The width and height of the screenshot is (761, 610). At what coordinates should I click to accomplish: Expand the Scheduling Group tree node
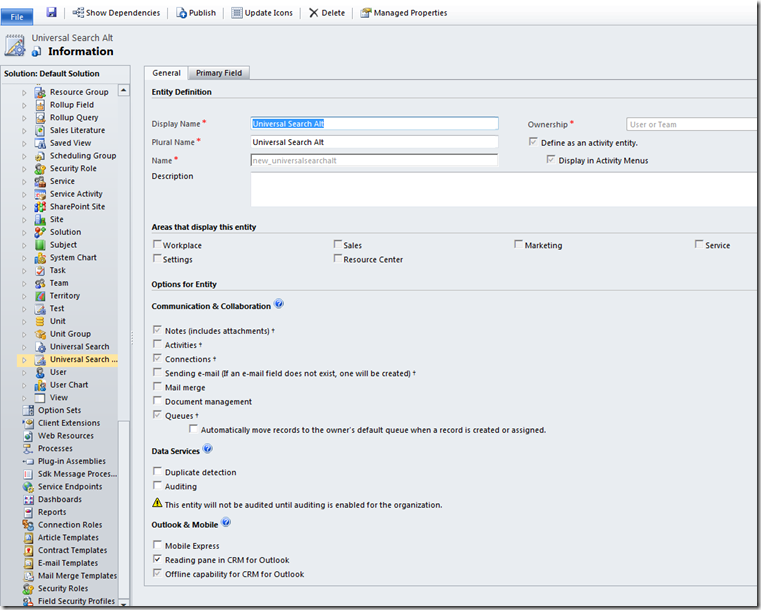pos(24,156)
